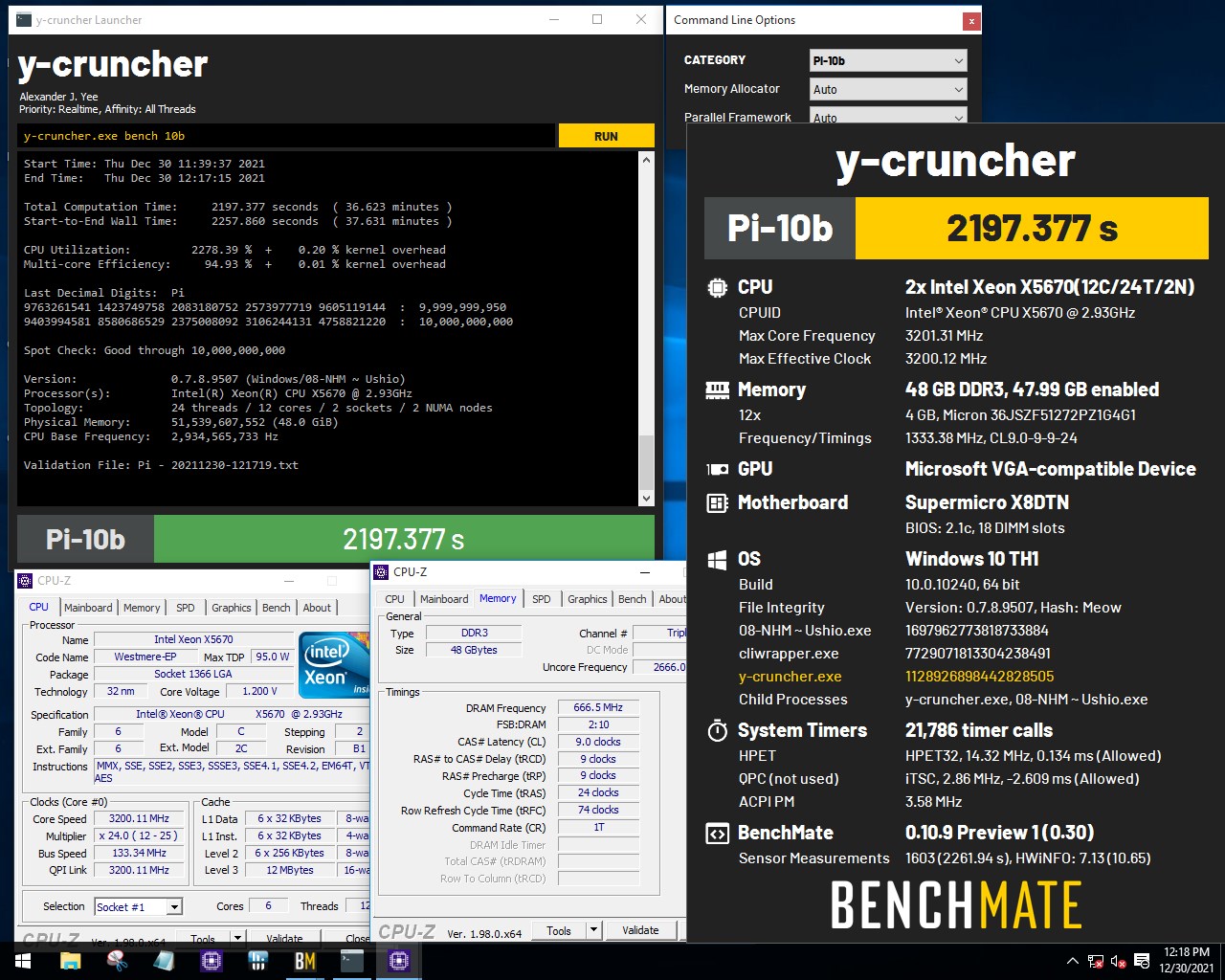Open the command prompt taskbar icon

pyautogui.click(x=352, y=961)
